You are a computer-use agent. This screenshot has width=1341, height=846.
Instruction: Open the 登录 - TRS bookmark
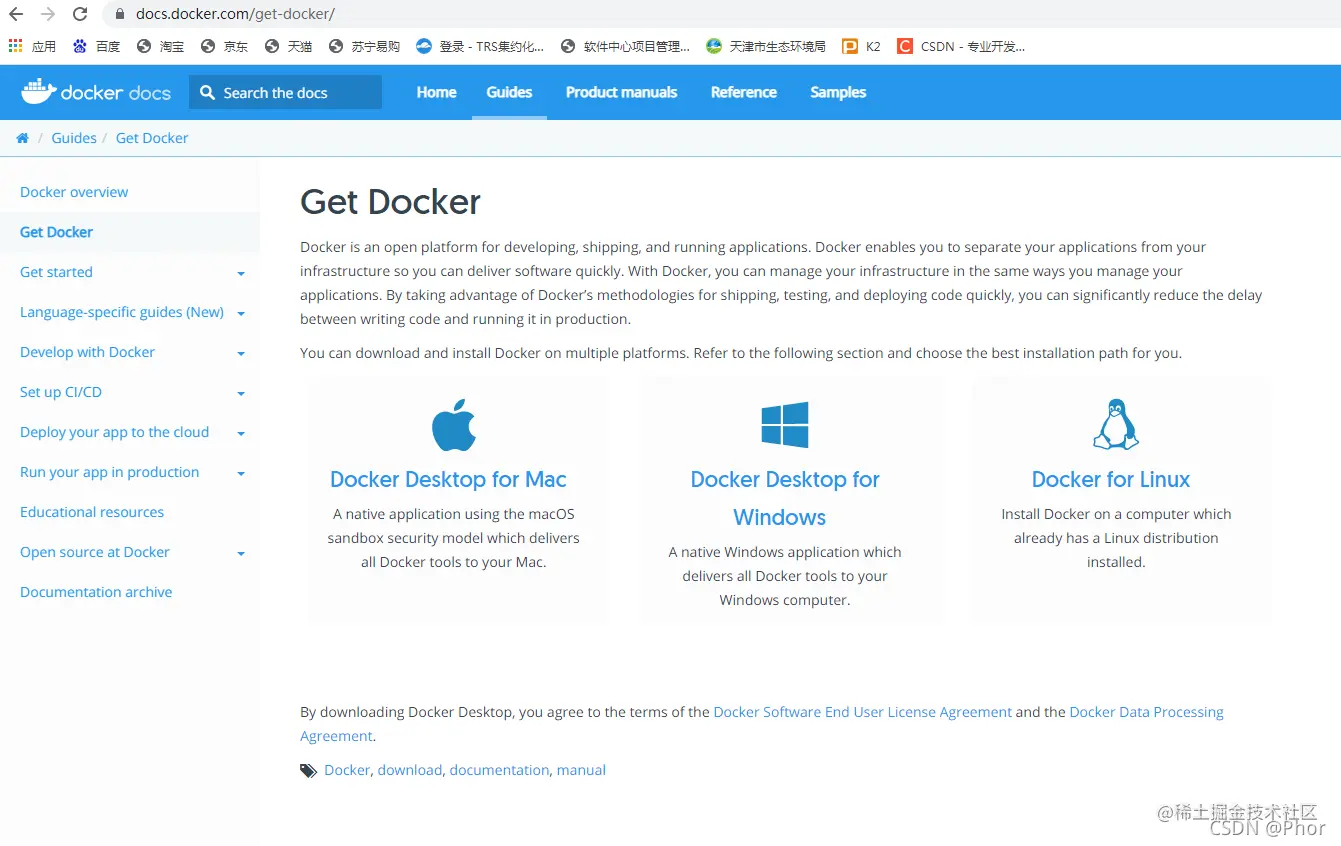pyautogui.click(x=480, y=46)
